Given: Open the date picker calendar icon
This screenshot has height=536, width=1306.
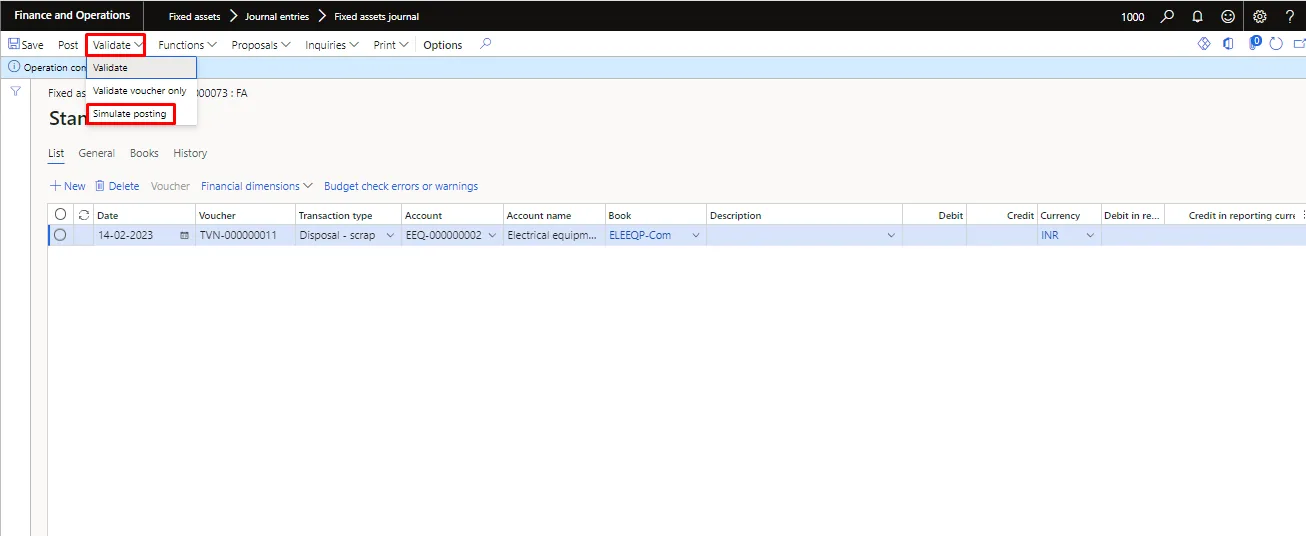Looking at the screenshot, I should 184,236.
